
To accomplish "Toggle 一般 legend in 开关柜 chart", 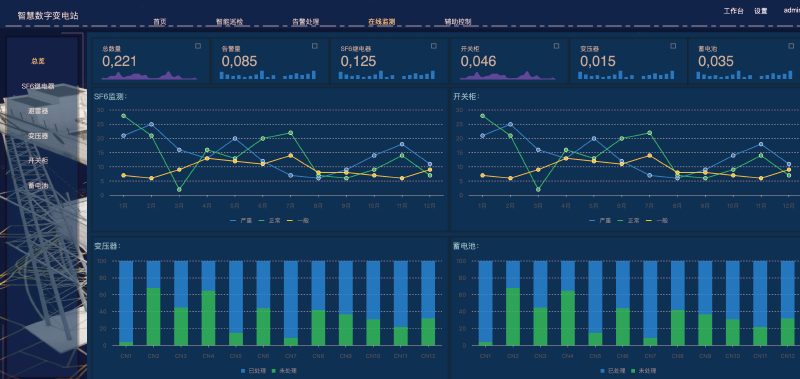I will click(x=657, y=221).
